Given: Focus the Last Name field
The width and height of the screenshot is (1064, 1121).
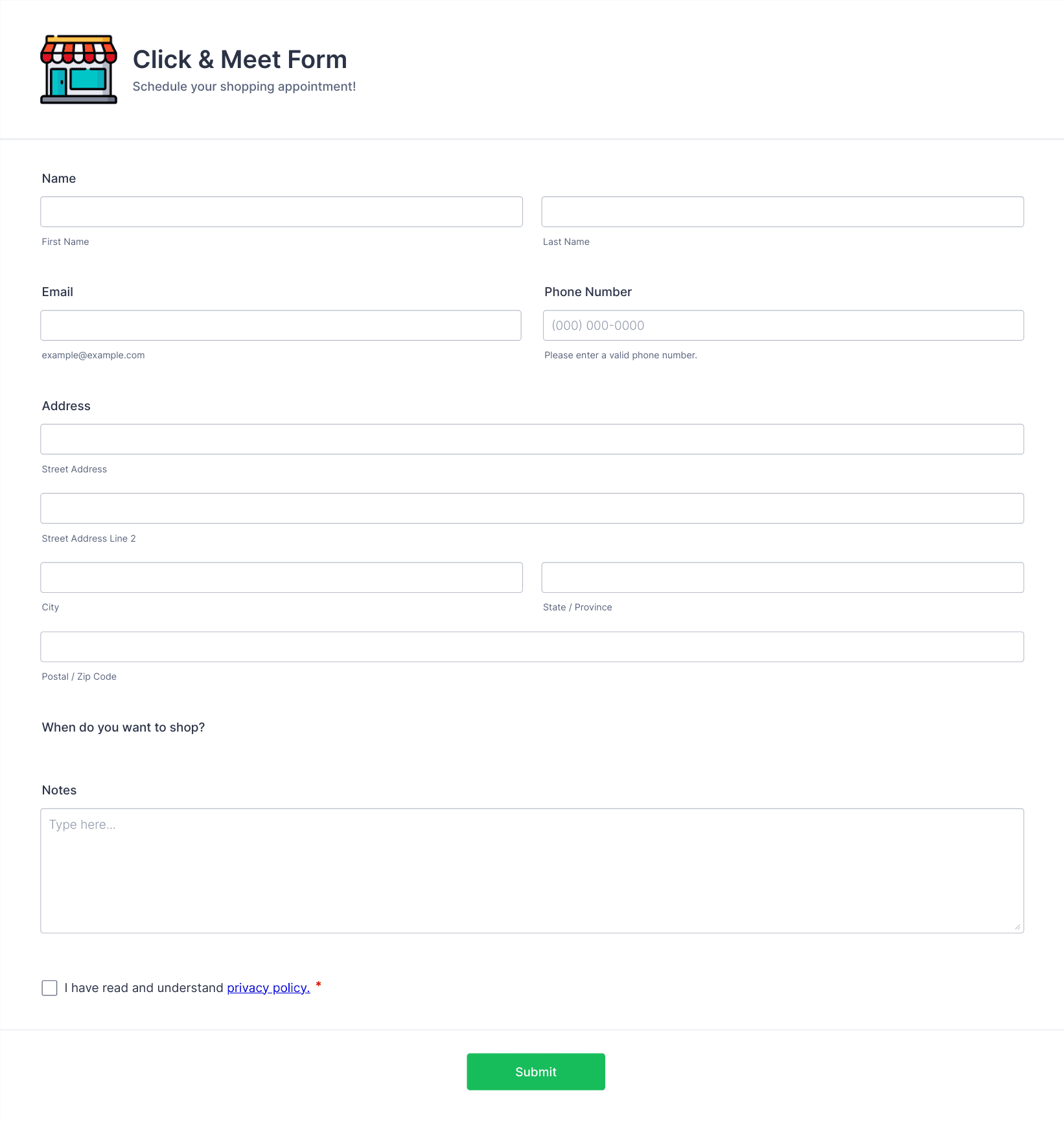Looking at the screenshot, I should click(x=783, y=212).
